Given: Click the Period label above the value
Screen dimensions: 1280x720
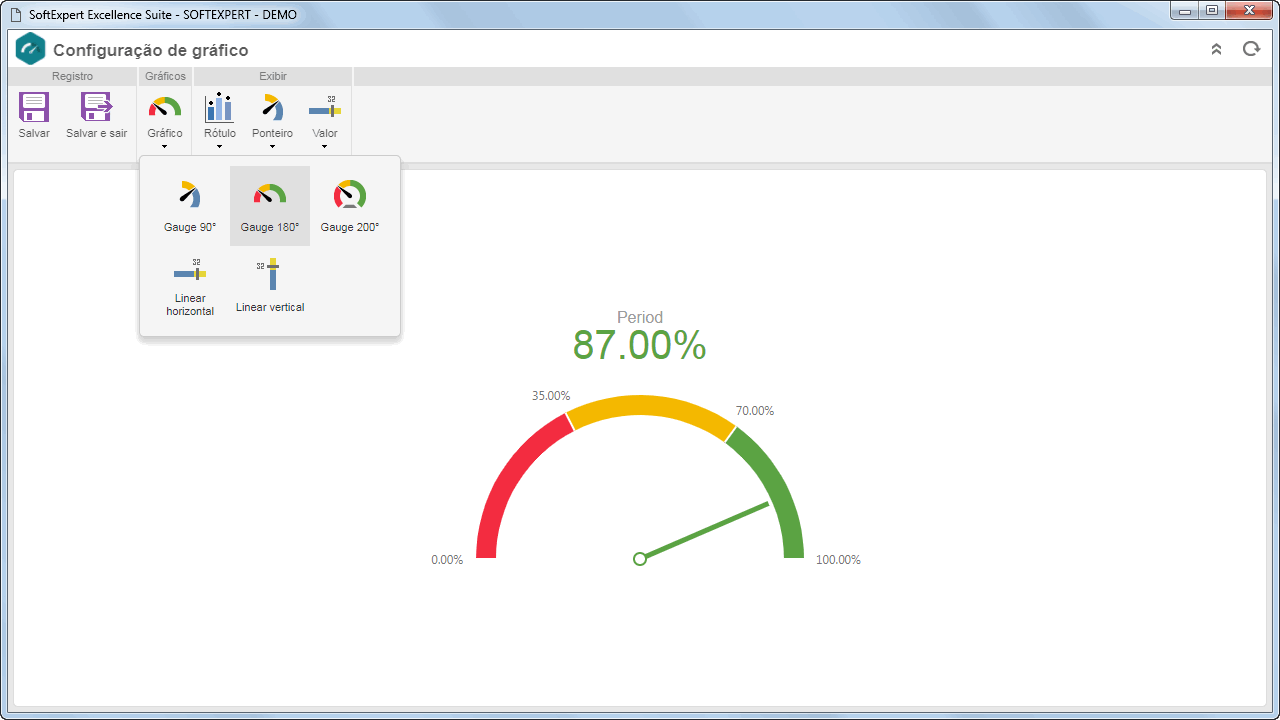Looking at the screenshot, I should pyautogui.click(x=640, y=317).
